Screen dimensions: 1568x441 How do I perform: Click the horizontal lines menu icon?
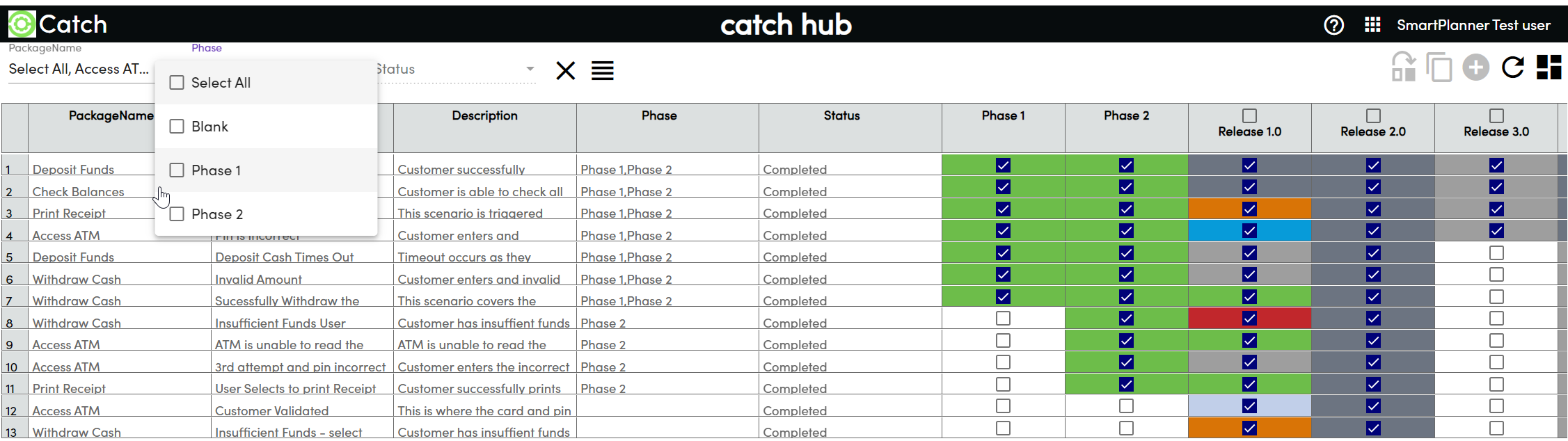[x=602, y=70]
